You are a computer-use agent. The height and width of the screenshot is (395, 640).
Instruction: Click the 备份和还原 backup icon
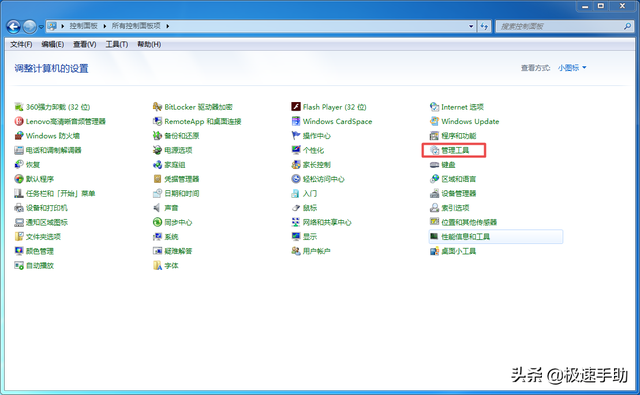157,135
